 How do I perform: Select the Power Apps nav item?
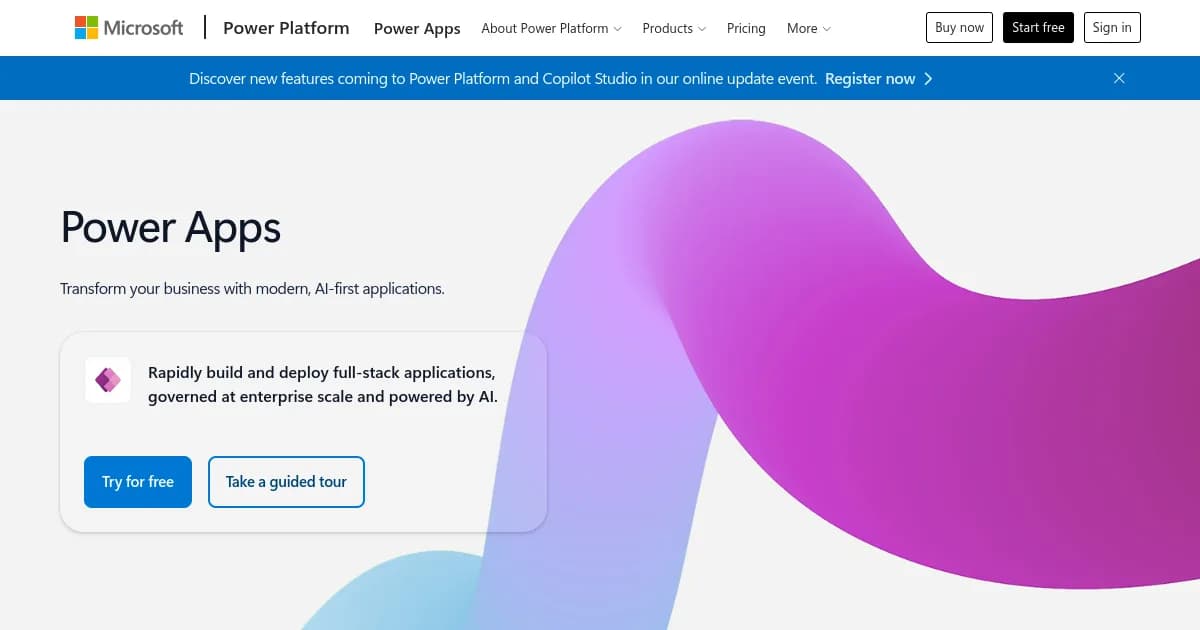pos(417,28)
